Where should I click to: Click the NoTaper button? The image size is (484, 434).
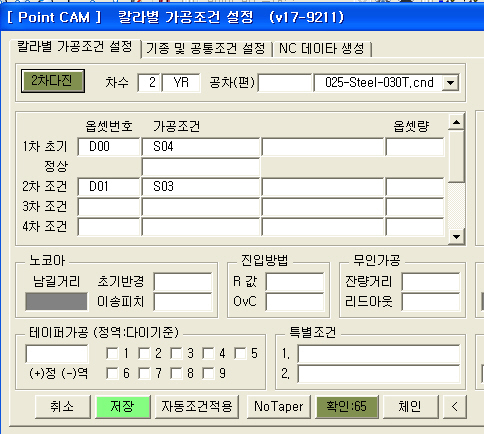point(279,407)
